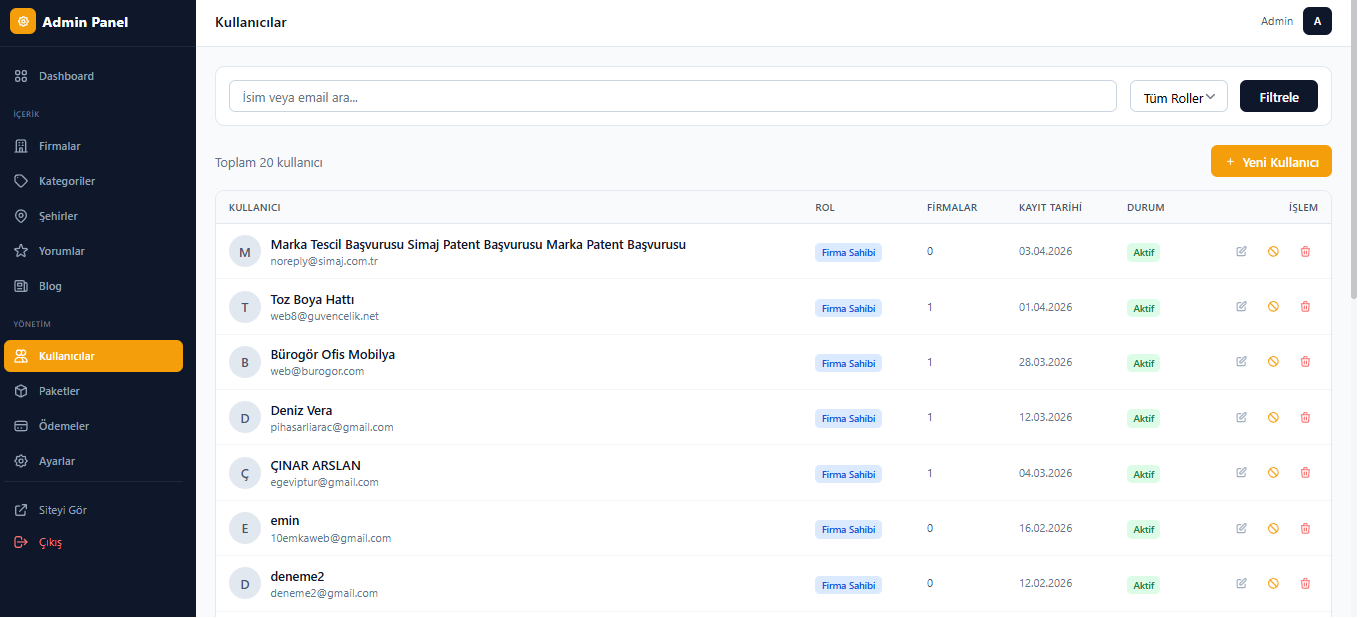Go to Ödemeler in the sidebar
The height and width of the screenshot is (618, 1366).
click(63, 426)
